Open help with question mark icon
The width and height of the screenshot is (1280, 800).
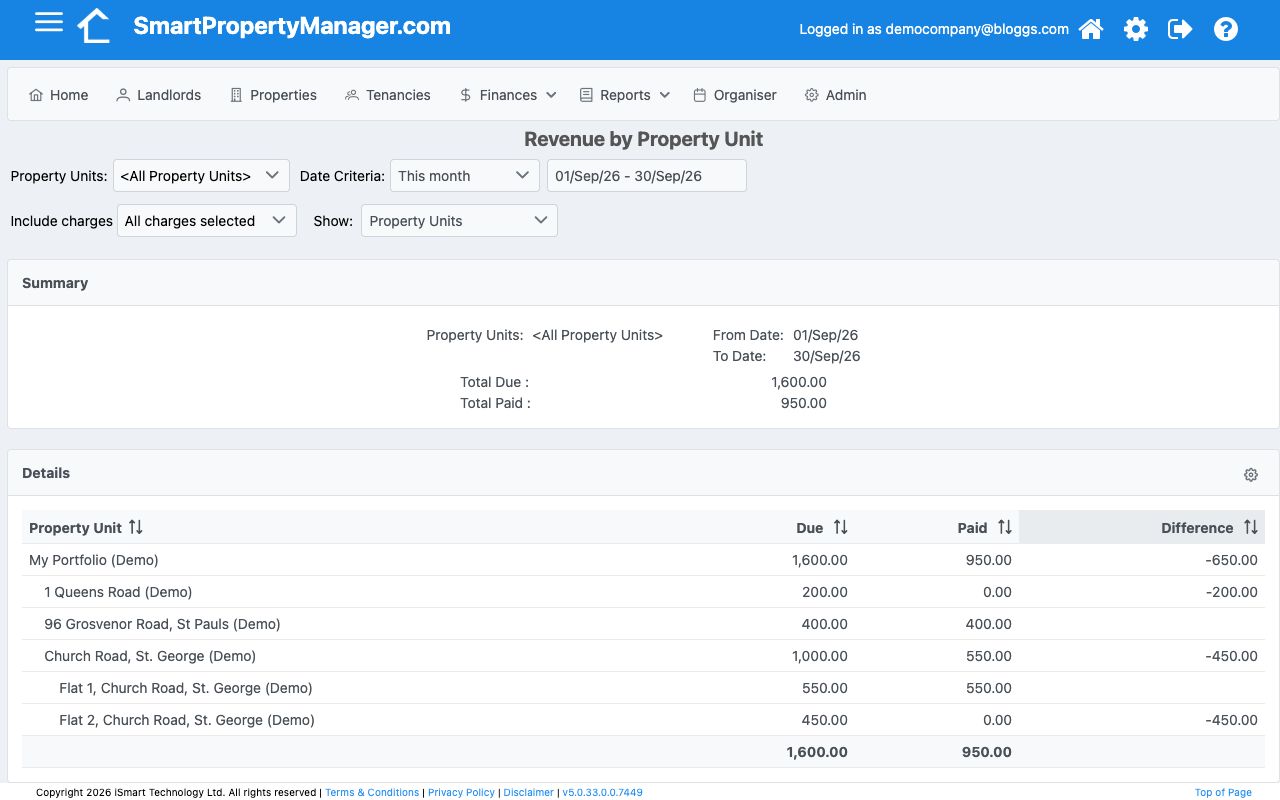pyautogui.click(x=1226, y=29)
